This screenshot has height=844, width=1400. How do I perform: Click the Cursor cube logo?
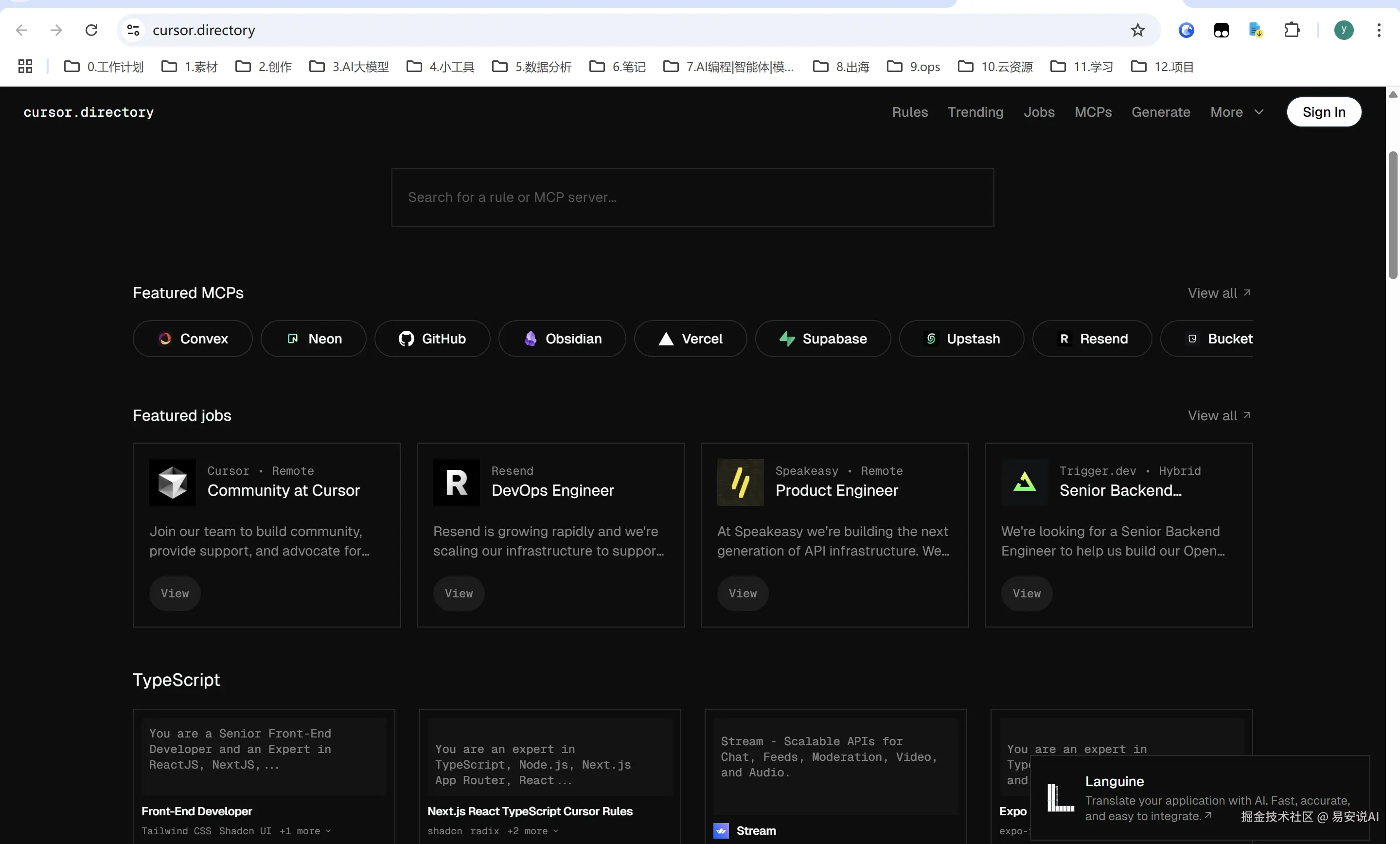click(172, 482)
